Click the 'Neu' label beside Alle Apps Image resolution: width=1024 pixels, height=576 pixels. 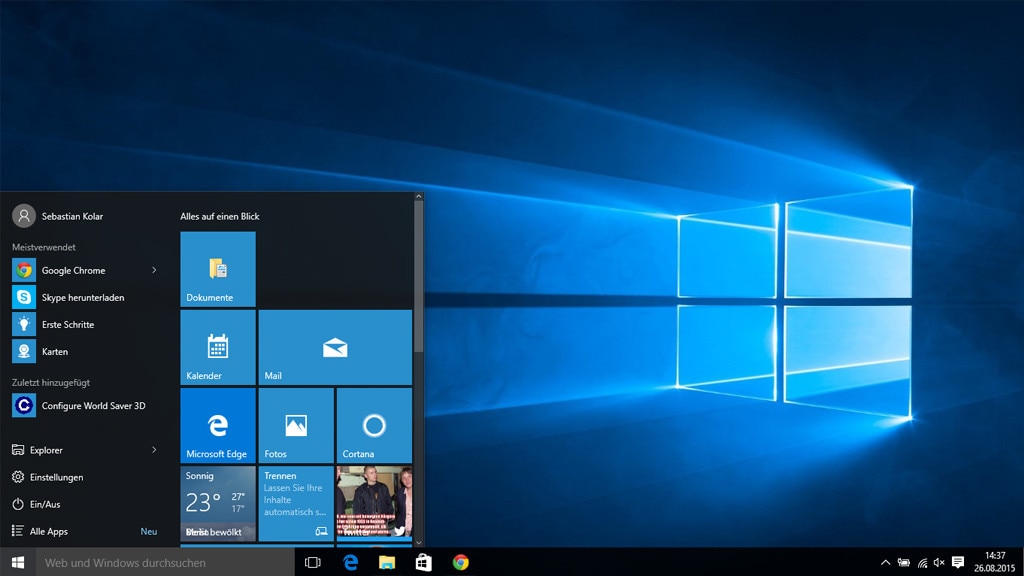(149, 532)
